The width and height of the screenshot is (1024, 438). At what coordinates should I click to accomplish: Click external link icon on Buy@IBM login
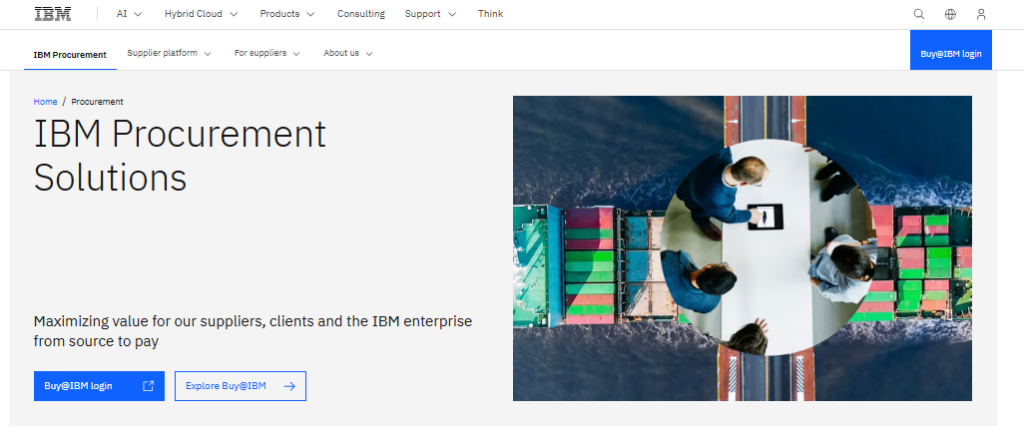148,386
